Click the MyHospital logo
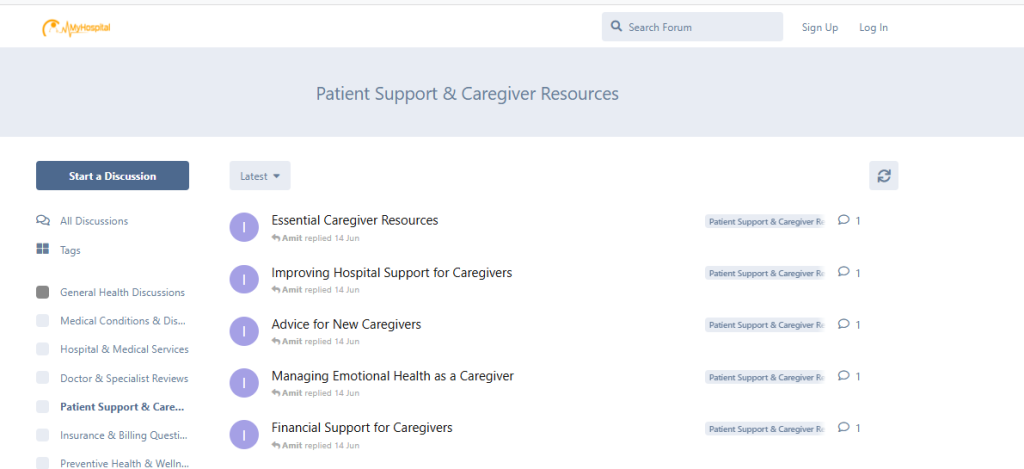The width and height of the screenshot is (1024, 469). (76, 27)
